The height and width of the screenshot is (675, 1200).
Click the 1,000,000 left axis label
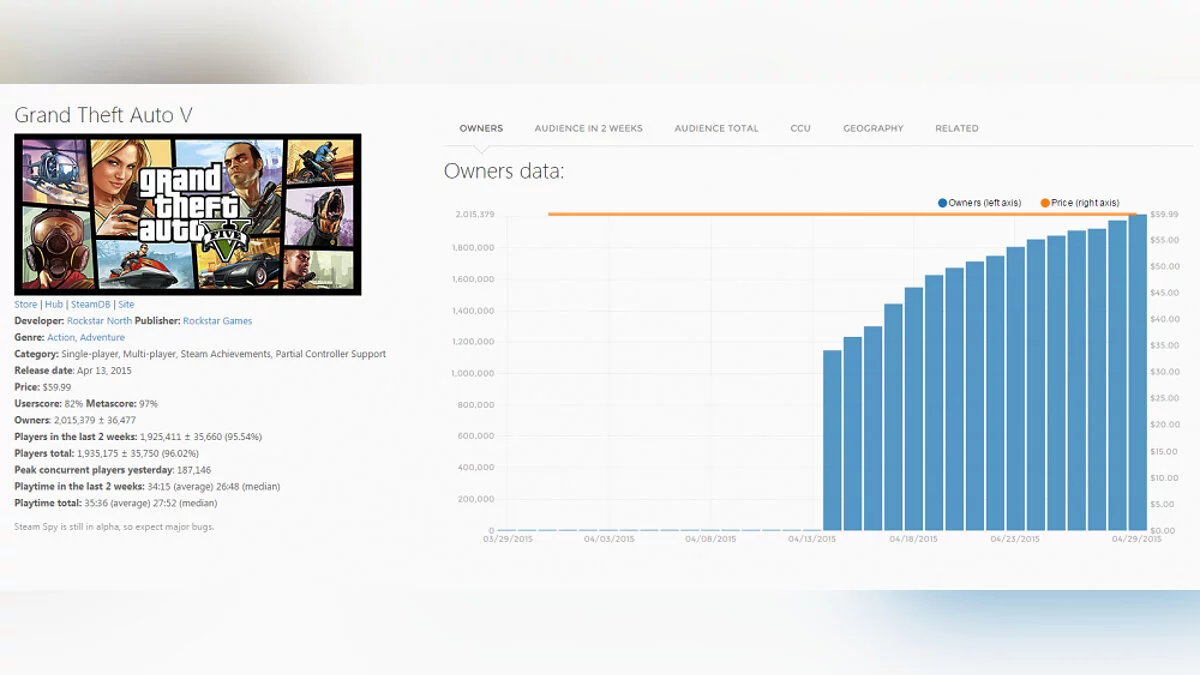tap(474, 373)
